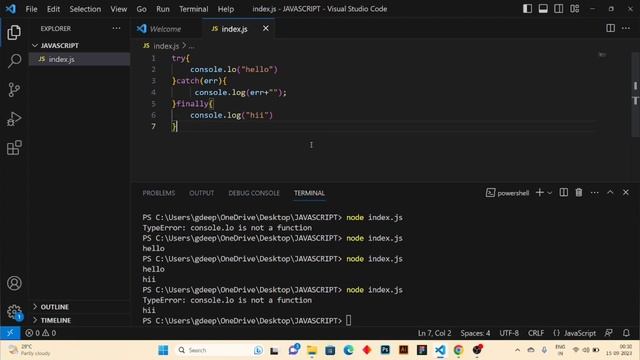The width and height of the screenshot is (640, 360).
Task: Open notifications bell in status bar
Action: (626, 333)
